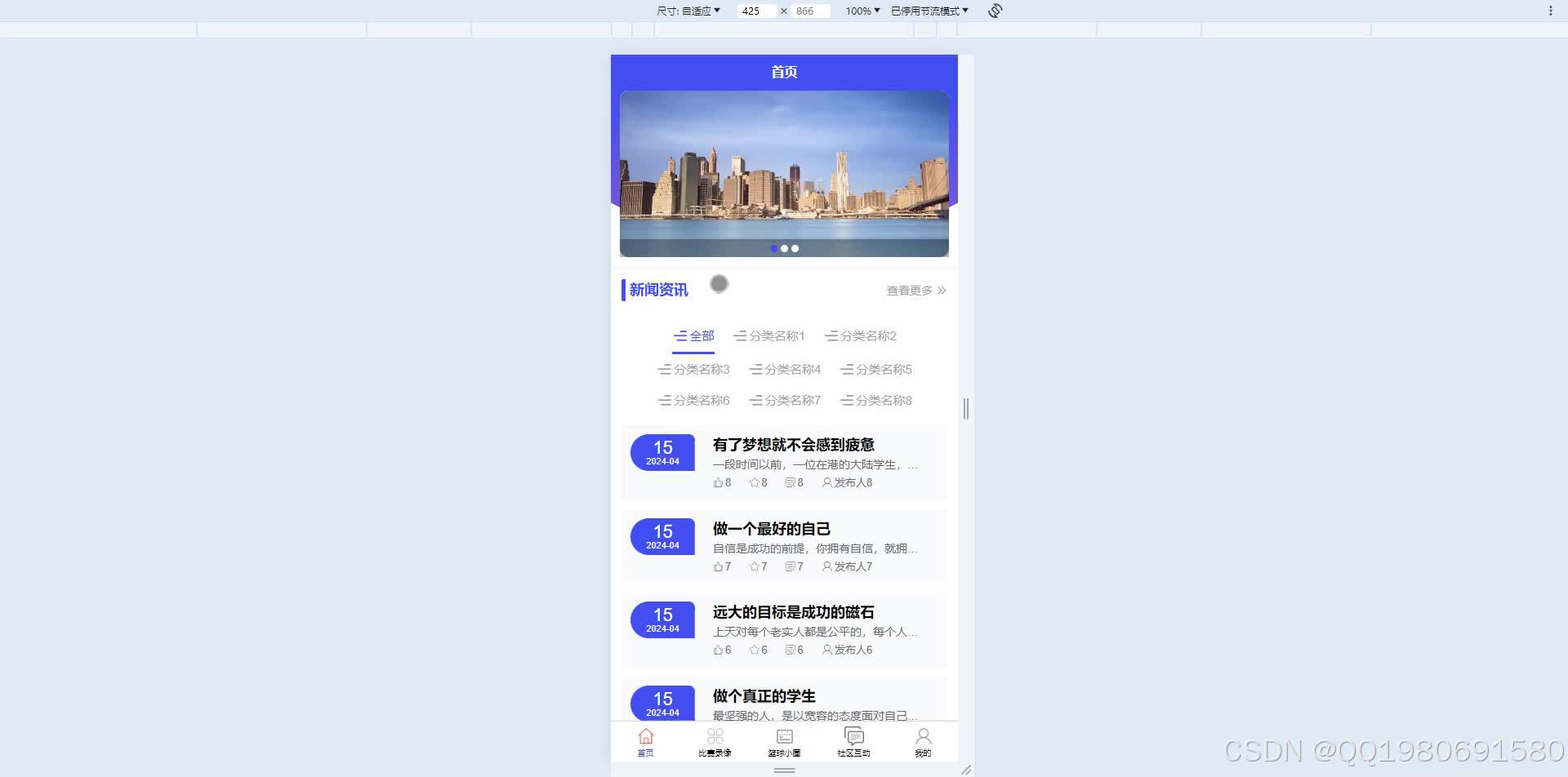Click the 首页 page title in header
The width and height of the screenshot is (1568, 777).
coord(784,72)
